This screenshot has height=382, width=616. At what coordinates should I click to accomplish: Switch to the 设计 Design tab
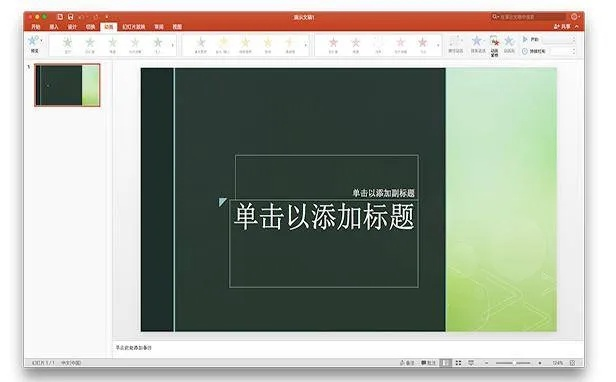tap(72, 27)
